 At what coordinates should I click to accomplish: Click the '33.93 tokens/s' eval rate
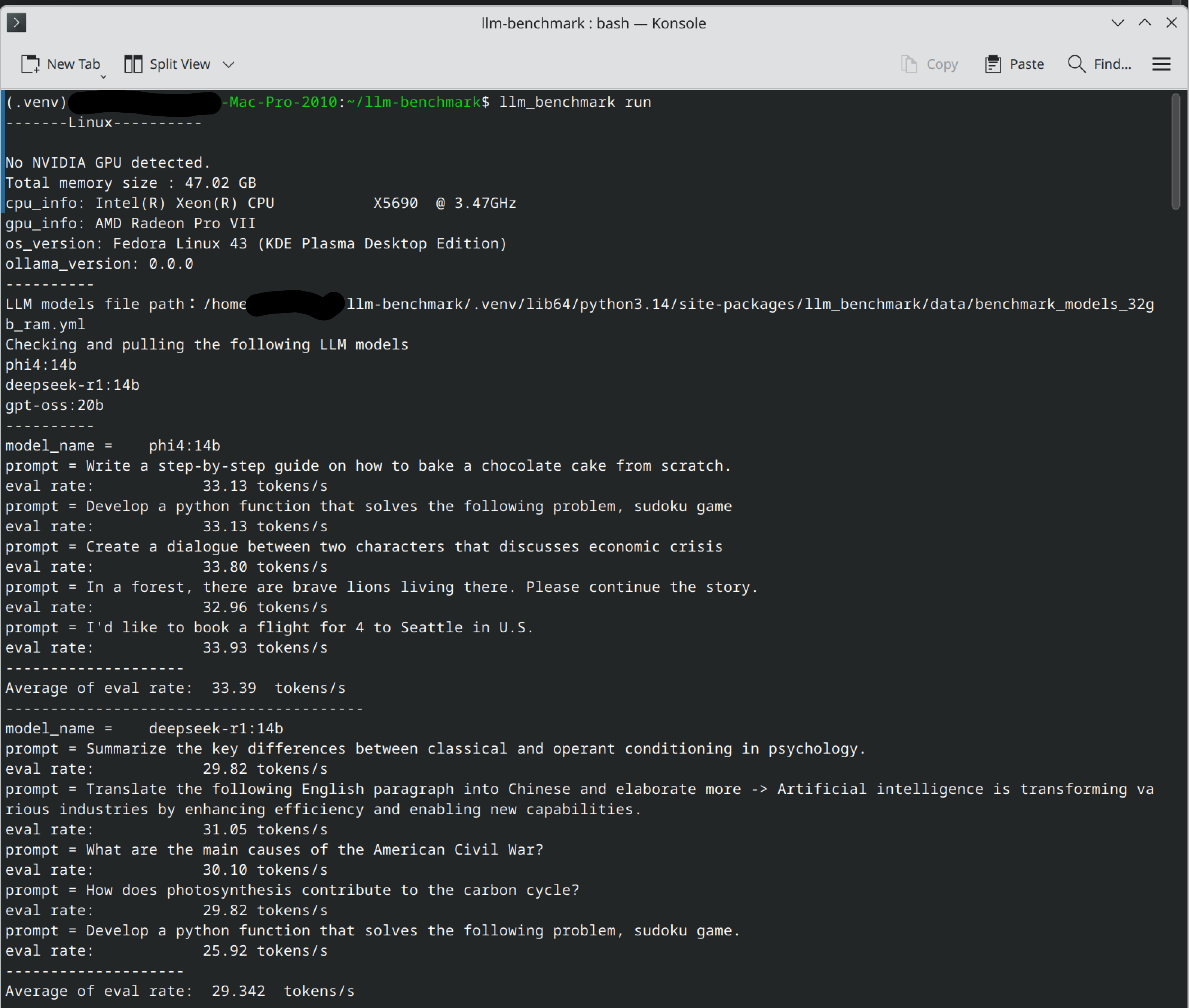[265, 648]
